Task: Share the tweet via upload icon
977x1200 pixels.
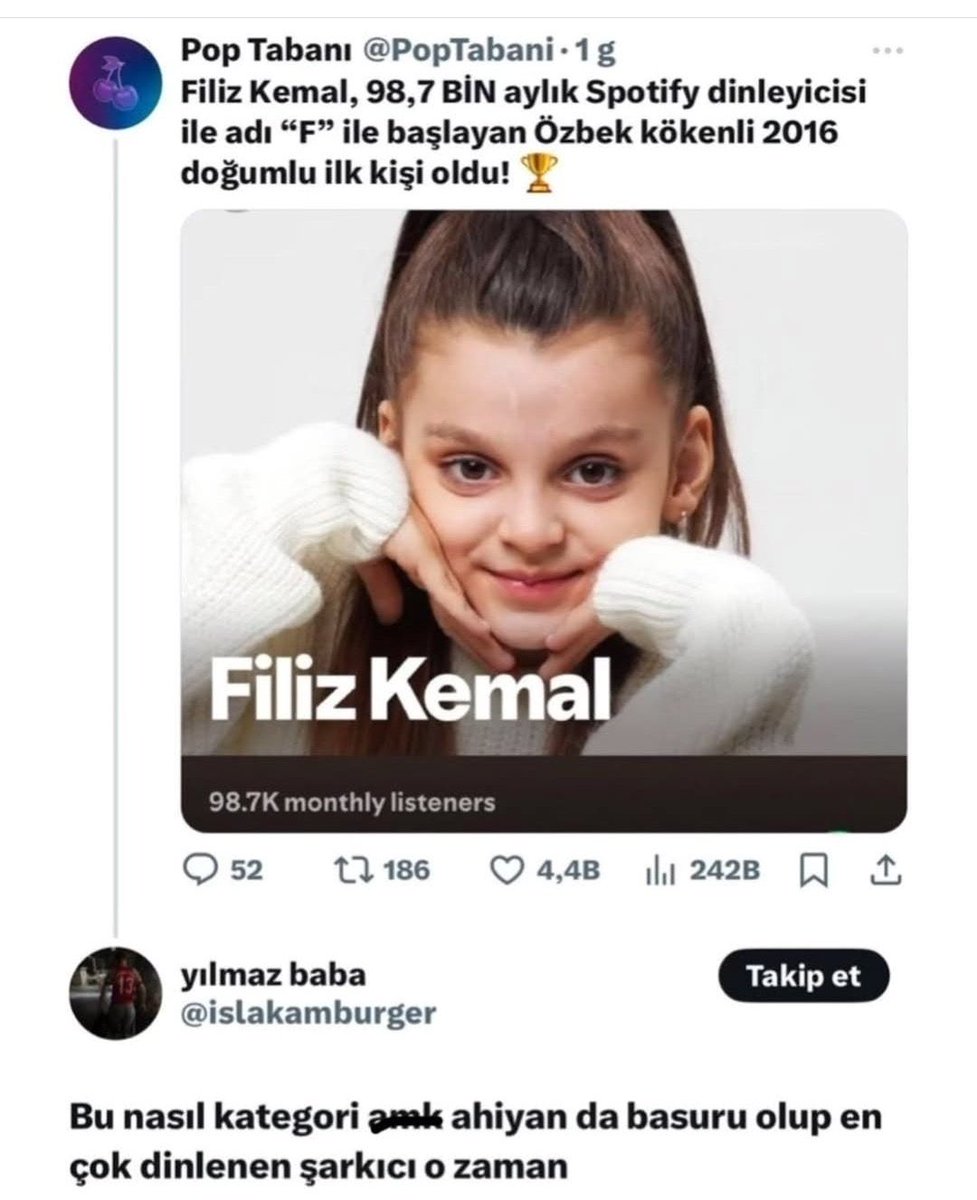Action: [884, 871]
